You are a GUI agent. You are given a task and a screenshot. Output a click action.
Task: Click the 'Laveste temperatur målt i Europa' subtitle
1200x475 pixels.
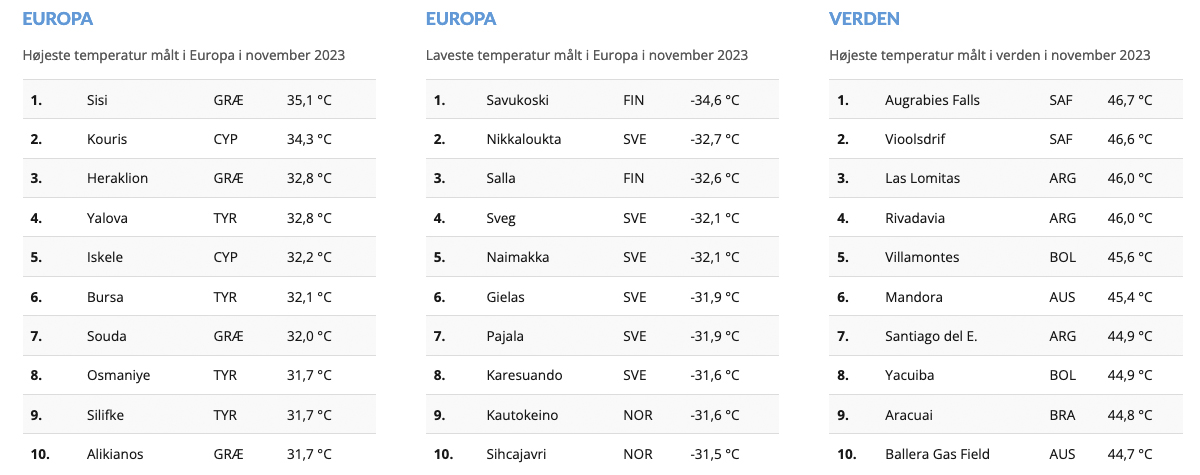click(586, 55)
